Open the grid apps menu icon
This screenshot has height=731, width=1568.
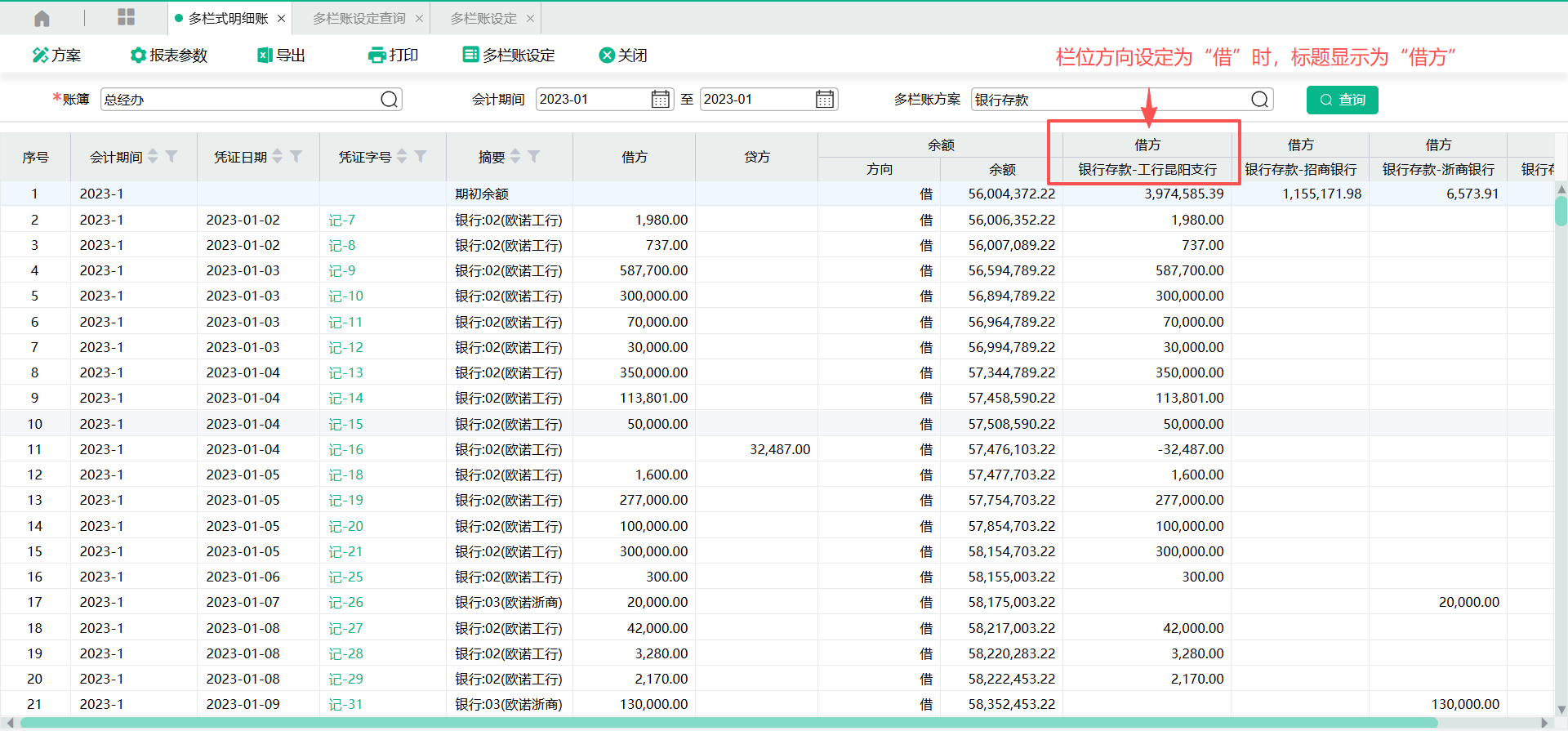point(126,17)
